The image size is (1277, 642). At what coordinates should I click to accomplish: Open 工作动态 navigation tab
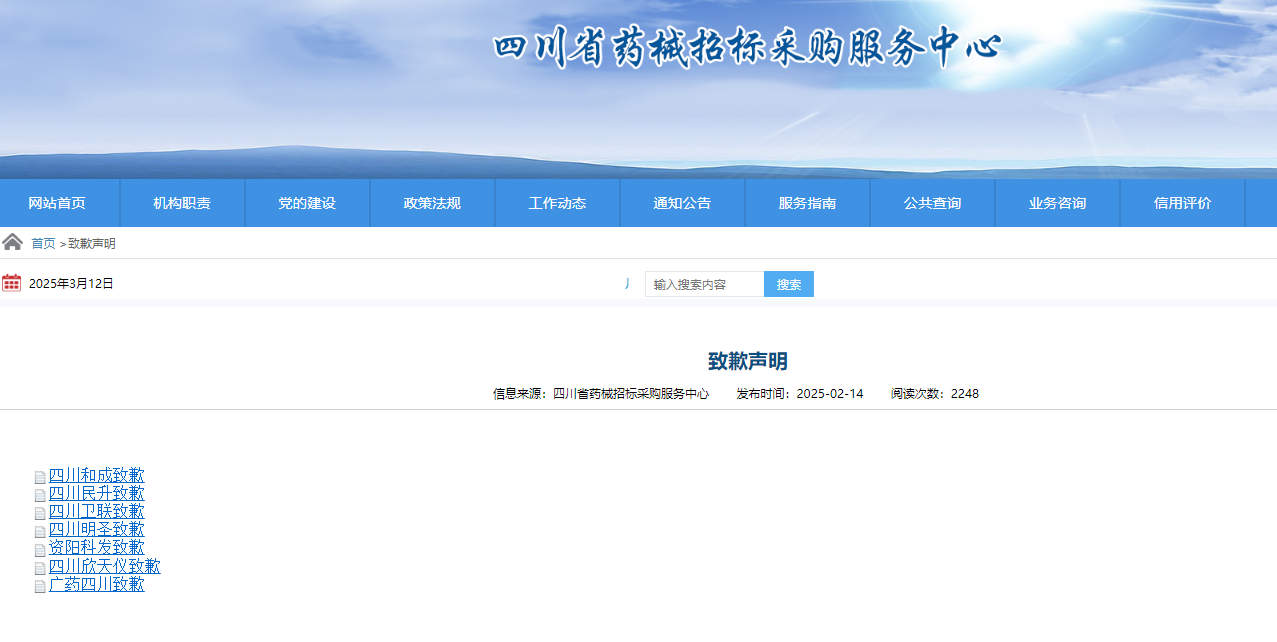pyautogui.click(x=557, y=203)
